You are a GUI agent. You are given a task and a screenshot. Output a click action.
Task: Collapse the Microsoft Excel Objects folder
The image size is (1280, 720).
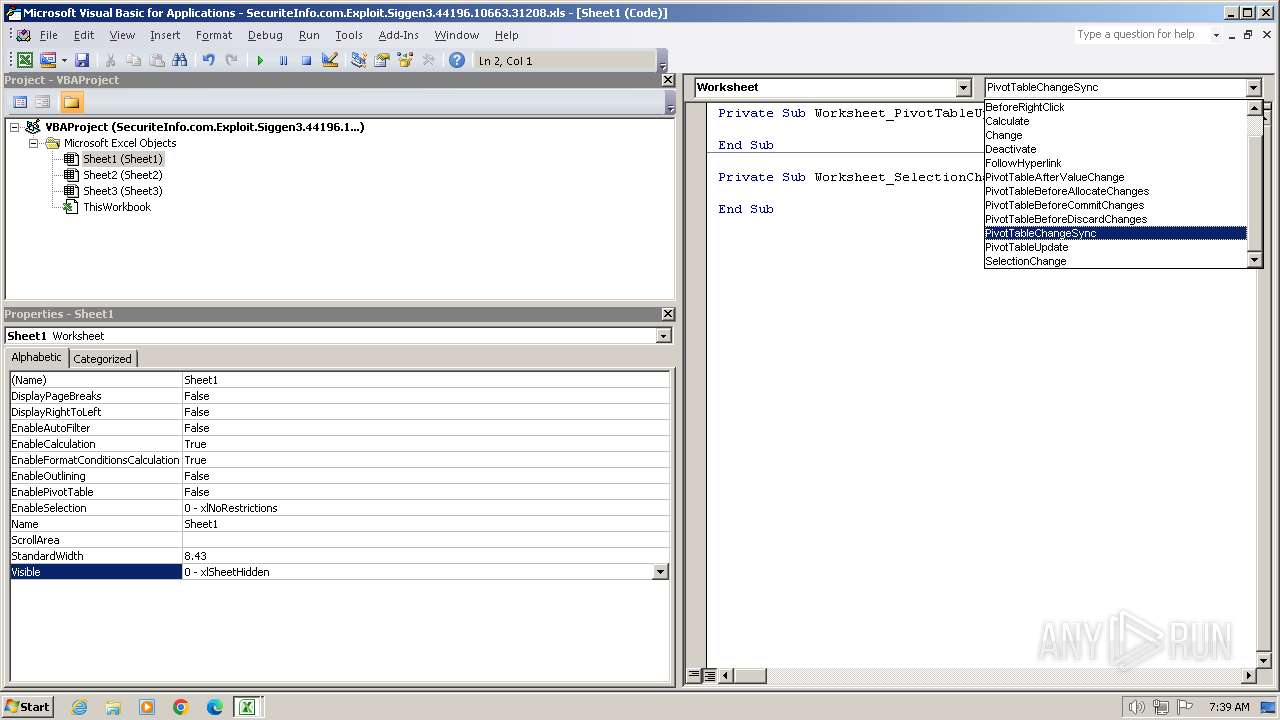pyautogui.click(x=33, y=143)
